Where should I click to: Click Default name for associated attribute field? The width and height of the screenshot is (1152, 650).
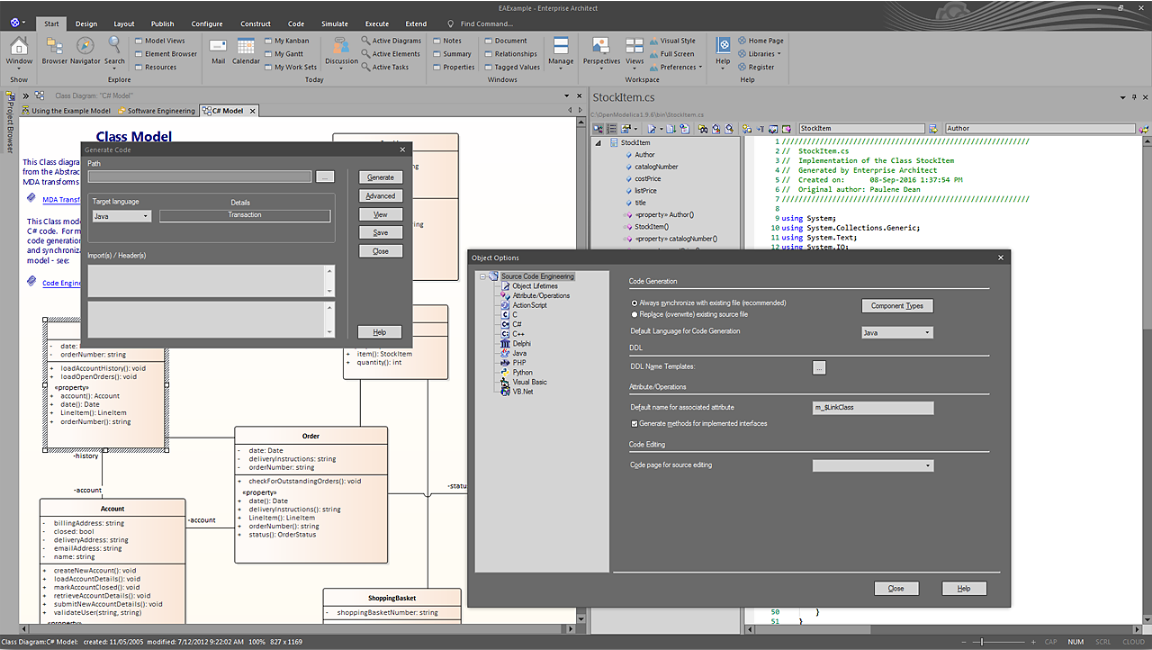click(x=873, y=408)
